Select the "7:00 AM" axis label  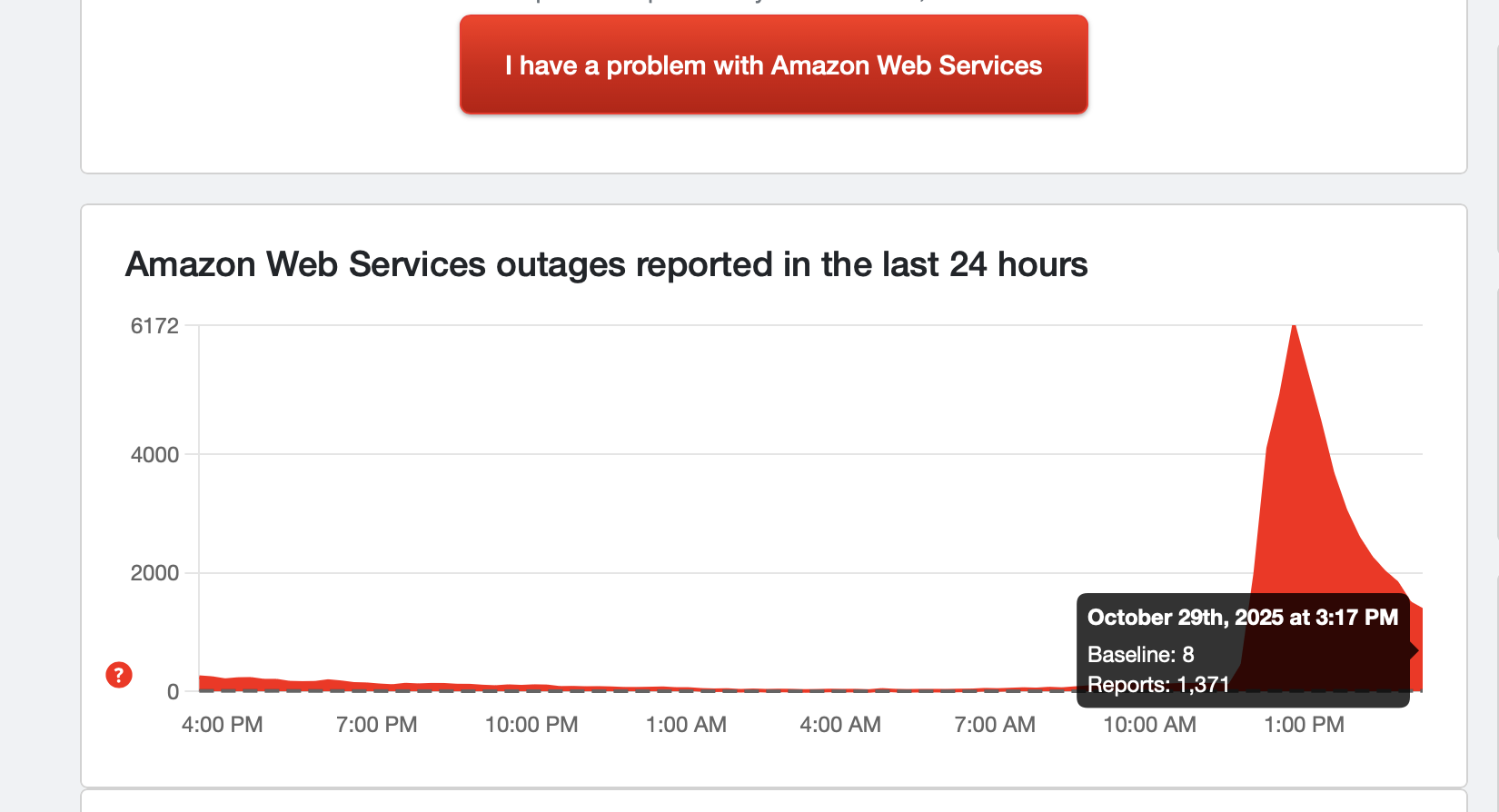[995, 725]
